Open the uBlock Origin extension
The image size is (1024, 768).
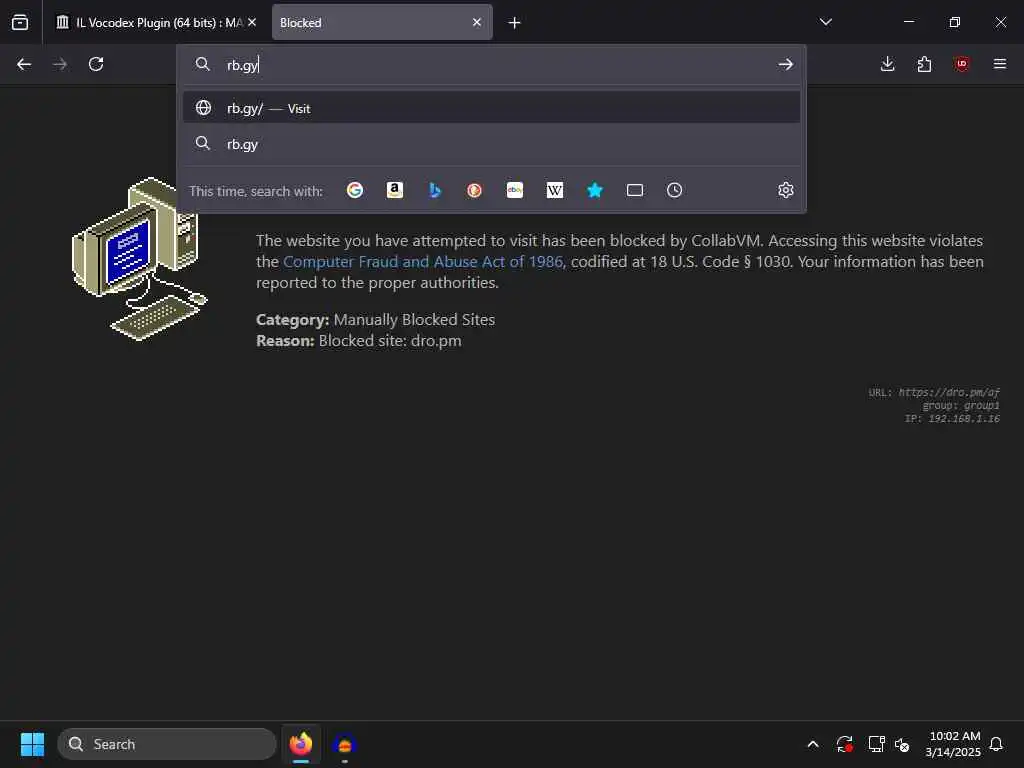tap(961, 64)
